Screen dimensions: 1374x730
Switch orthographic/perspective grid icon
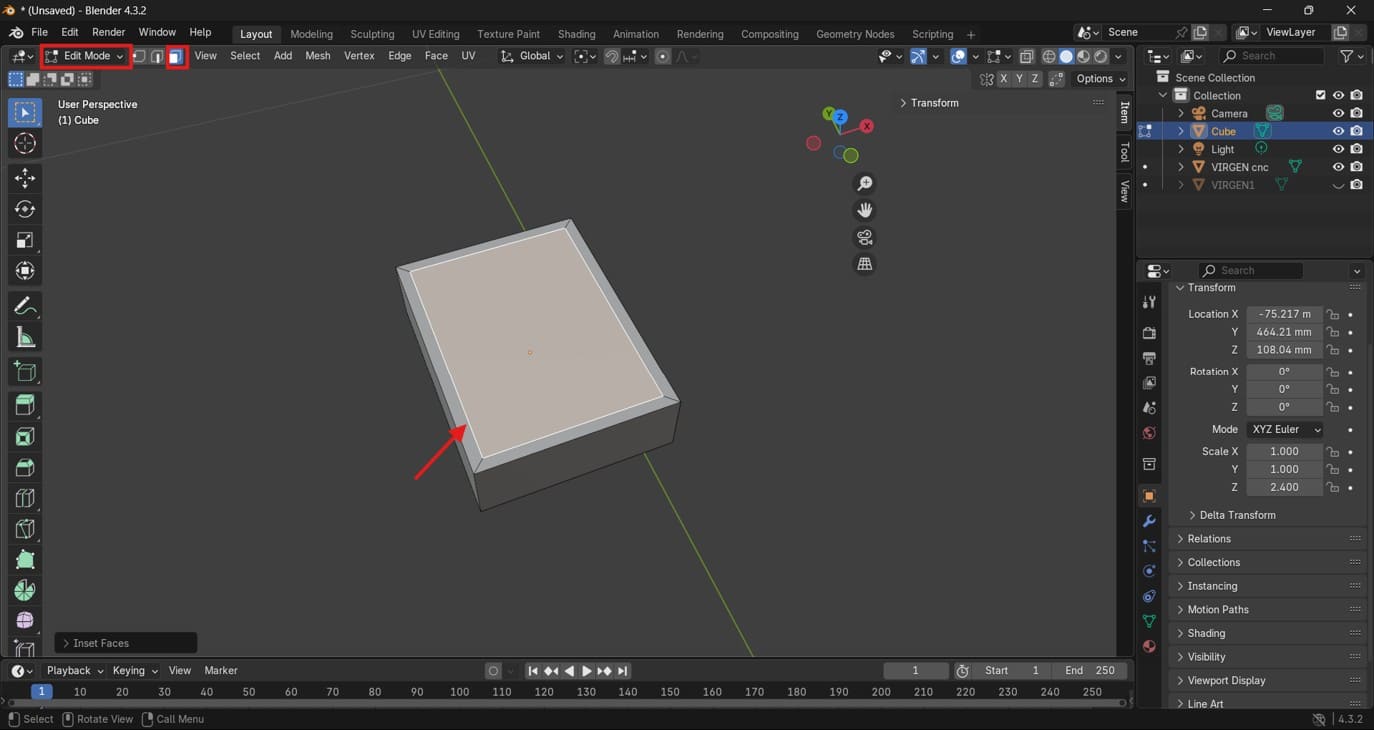(x=865, y=264)
